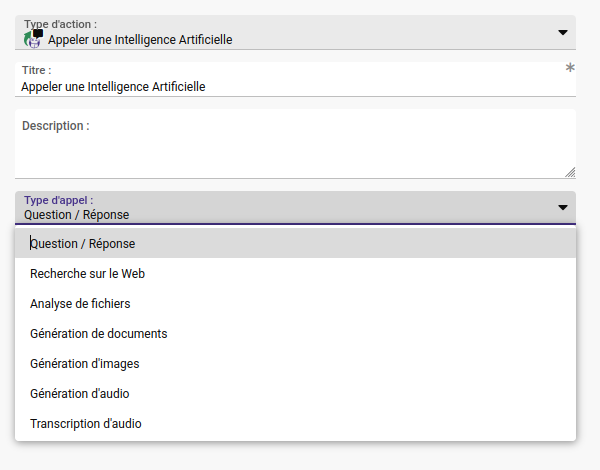The height and width of the screenshot is (470, 600).
Task: Pick Génération de documents option
Action: (x=295, y=333)
